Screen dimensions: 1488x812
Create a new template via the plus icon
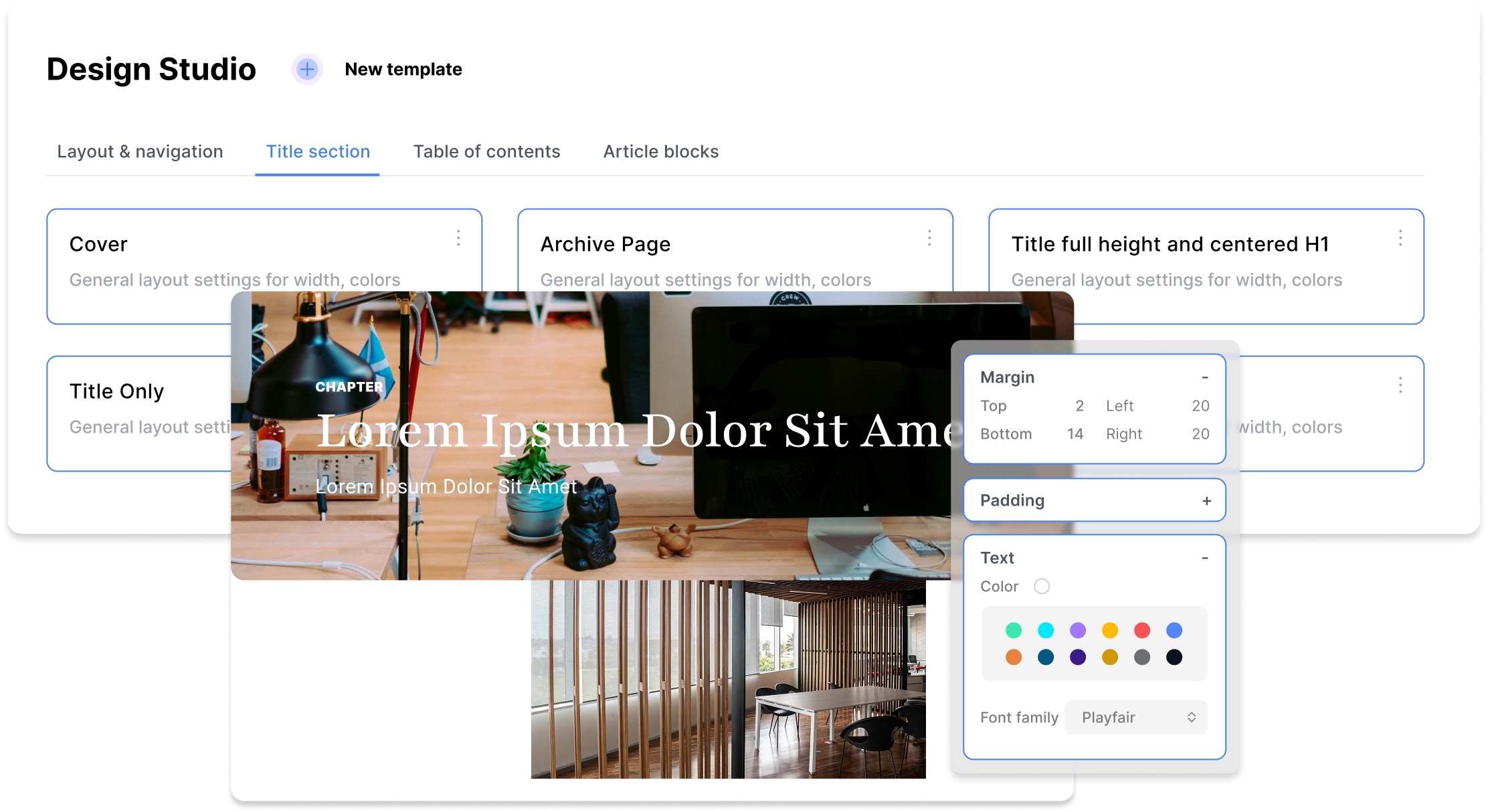307,69
